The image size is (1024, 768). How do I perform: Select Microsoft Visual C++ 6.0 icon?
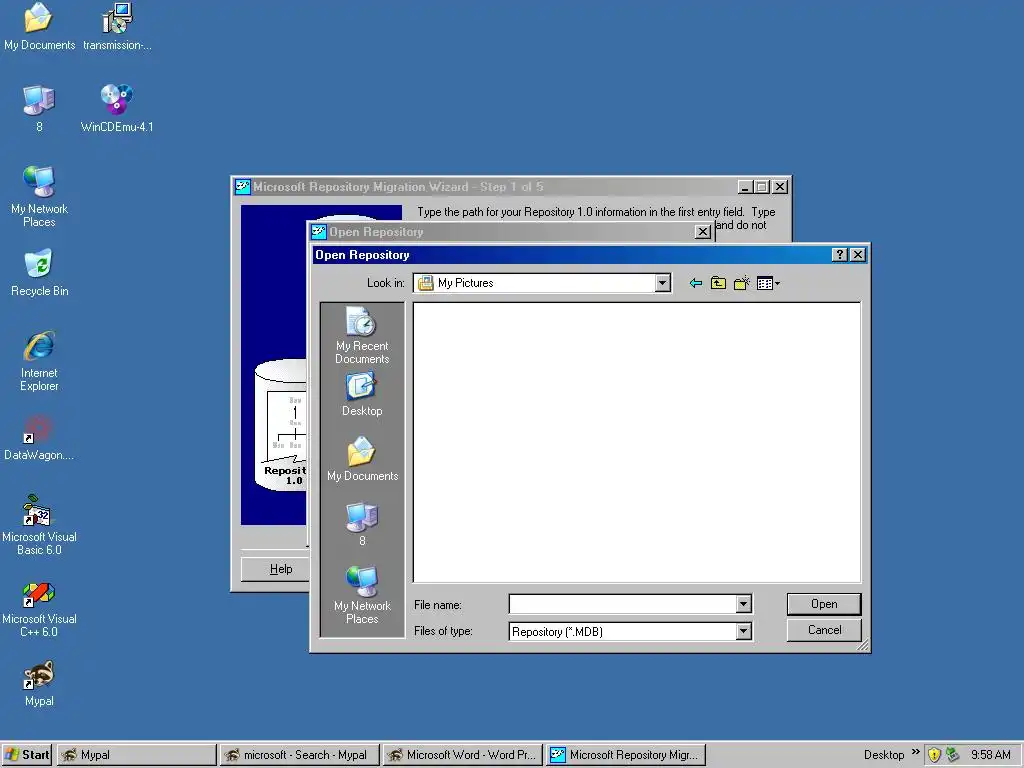pos(39,607)
